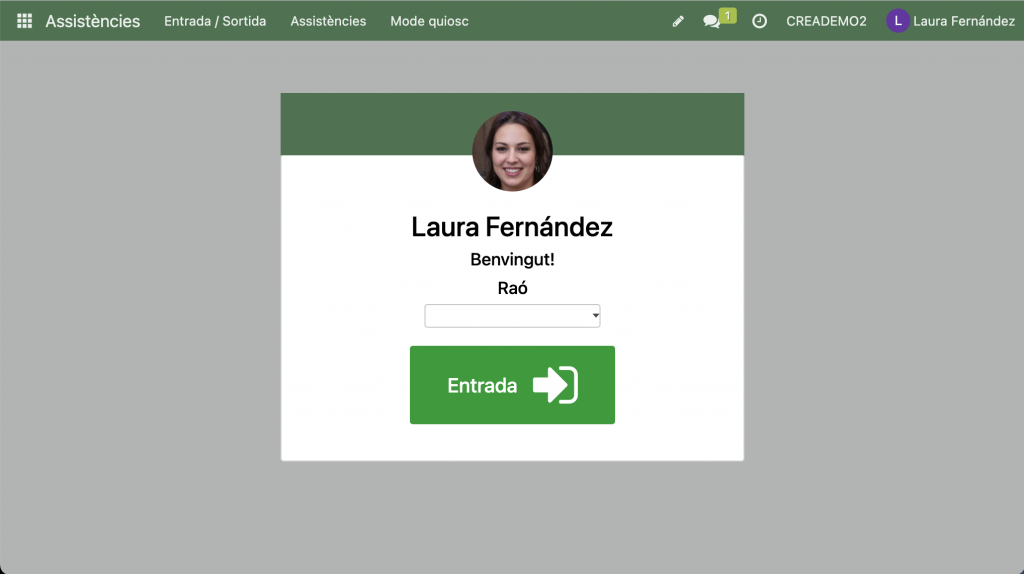Click the pencil edit icon
This screenshot has width=1024, height=574.
tap(678, 21)
